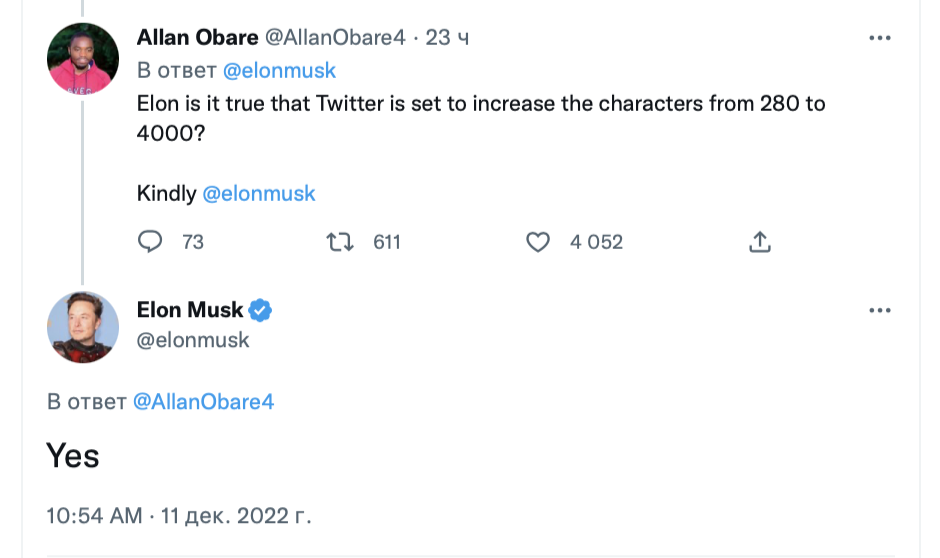Screen dimensions: 940x558
Task: Open more options on Elon Musk's tweet
Action: [879, 311]
